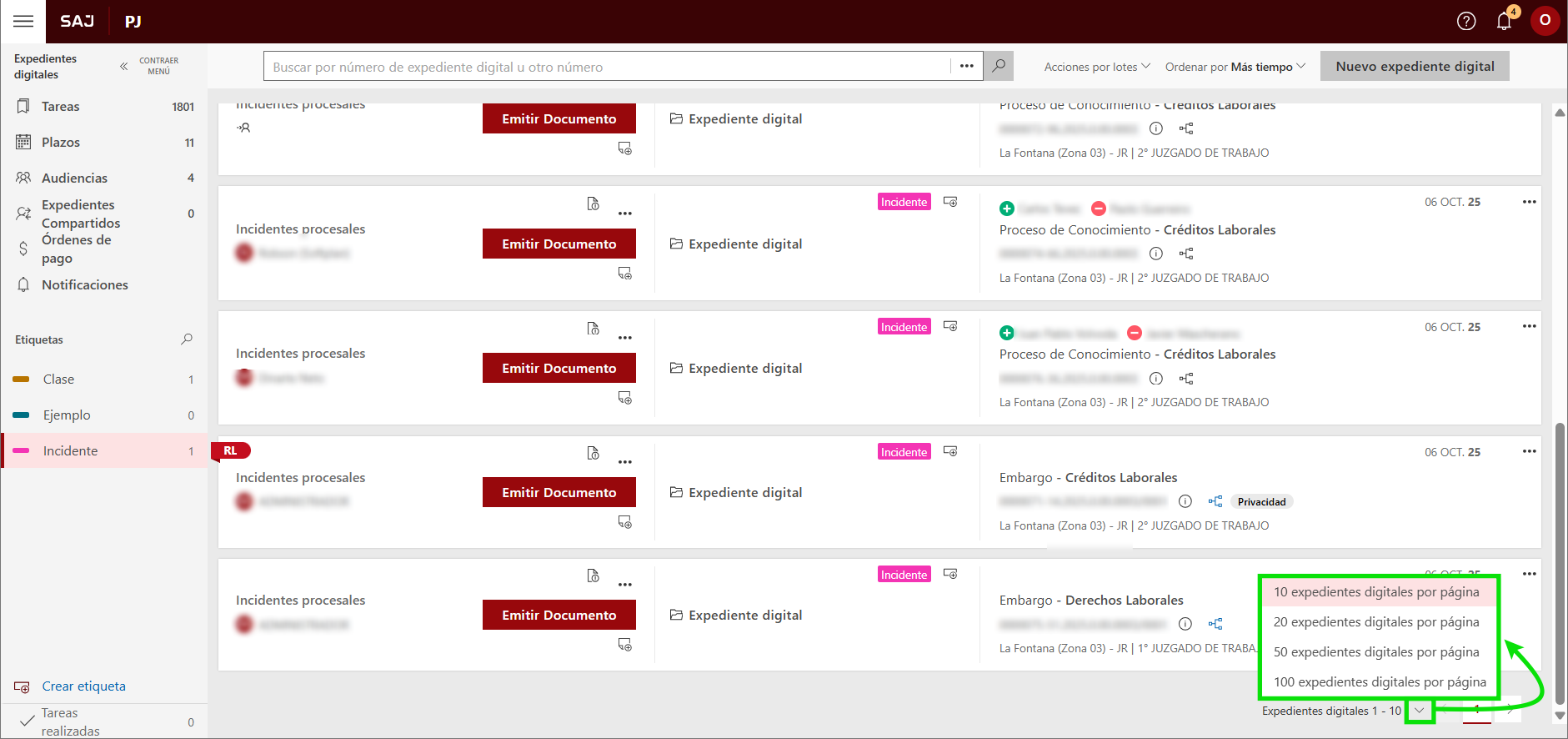Search labels with Etiquetas magnifier icon
Screen dimensions: 1568x739
pos(187,339)
